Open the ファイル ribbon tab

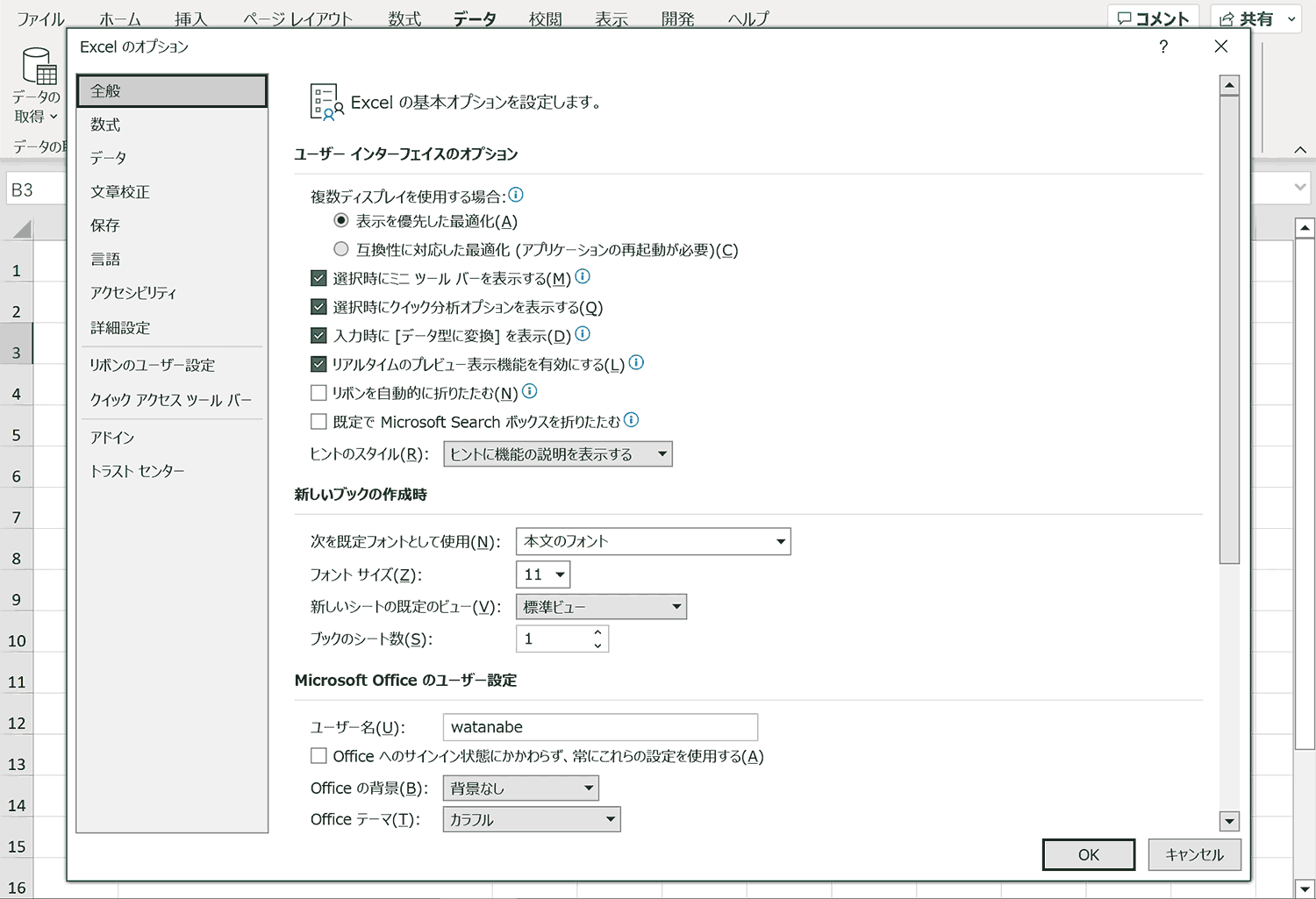point(40,18)
